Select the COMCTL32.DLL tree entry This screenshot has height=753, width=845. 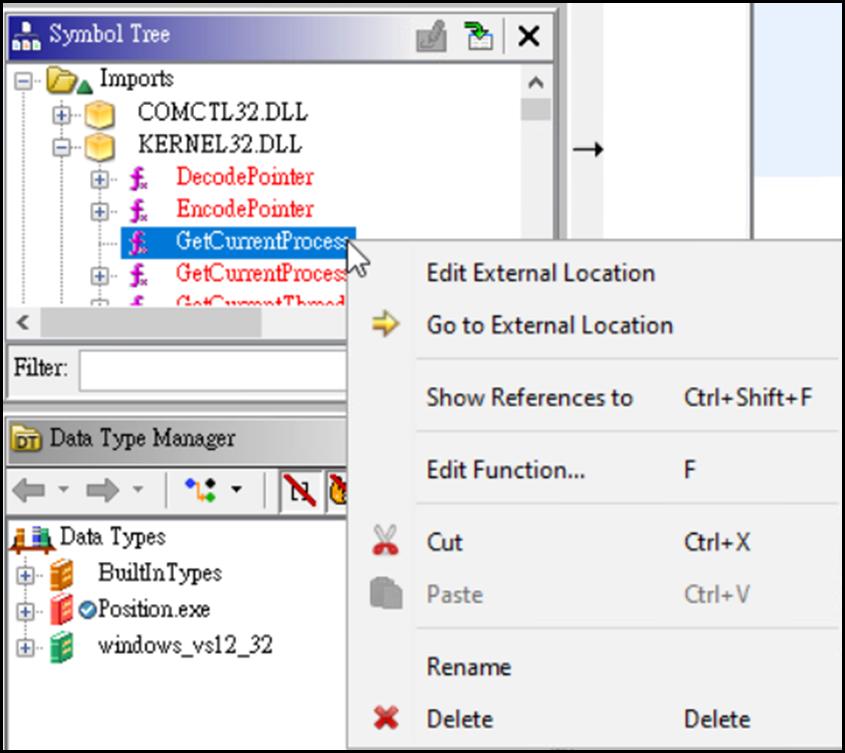coord(222,112)
